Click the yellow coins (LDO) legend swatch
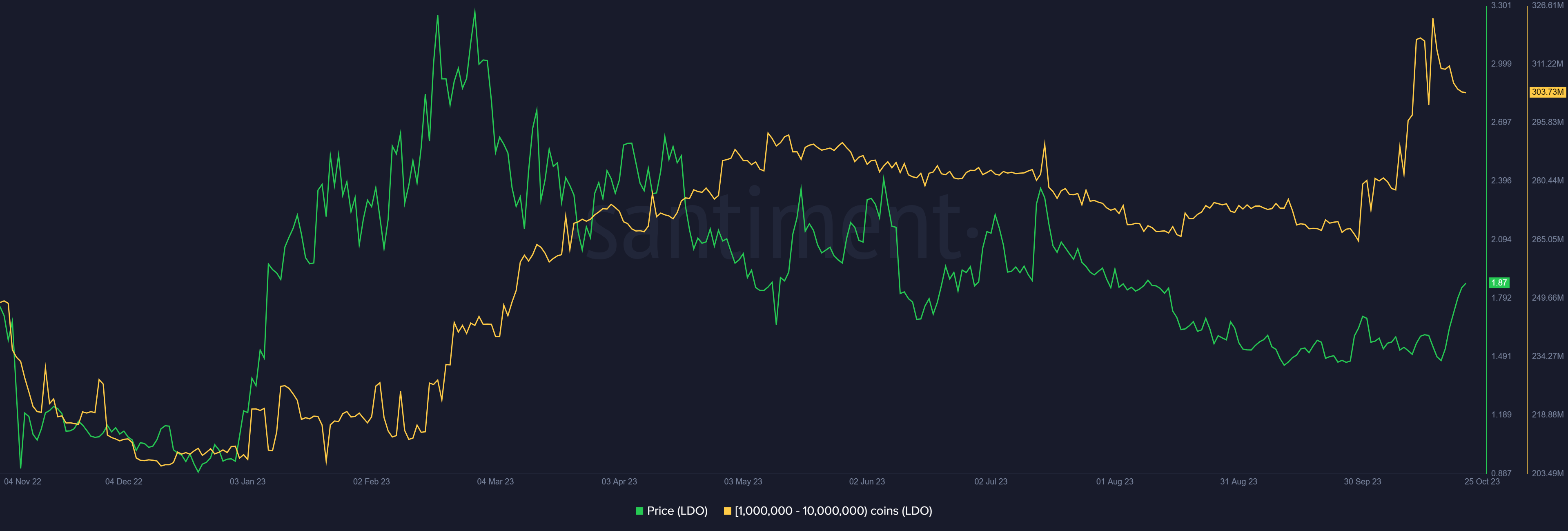The height and width of the screenshot is (531, 1568). click(x=727, y=511)
